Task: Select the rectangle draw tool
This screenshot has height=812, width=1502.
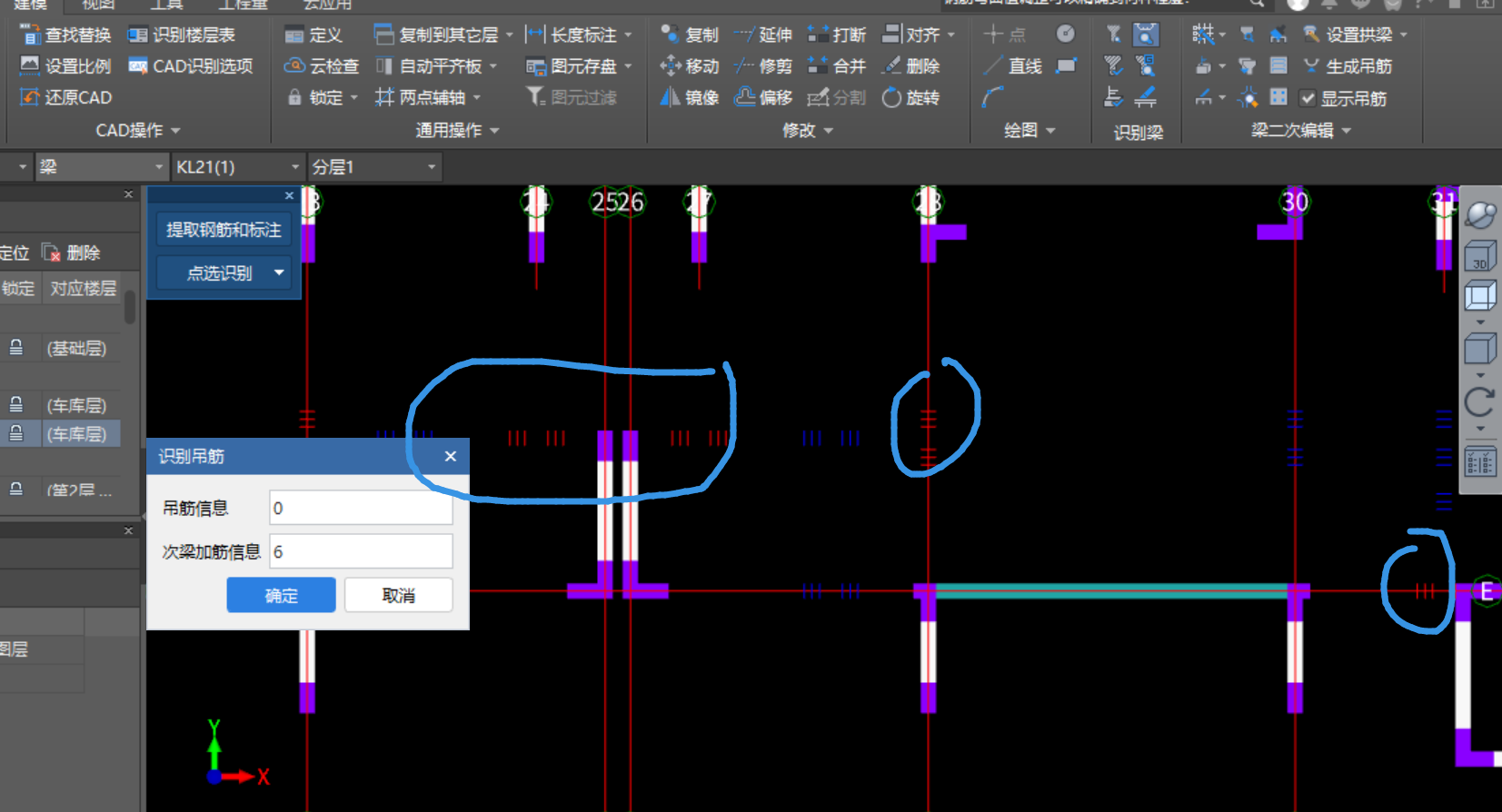Action: (1067, 65)
